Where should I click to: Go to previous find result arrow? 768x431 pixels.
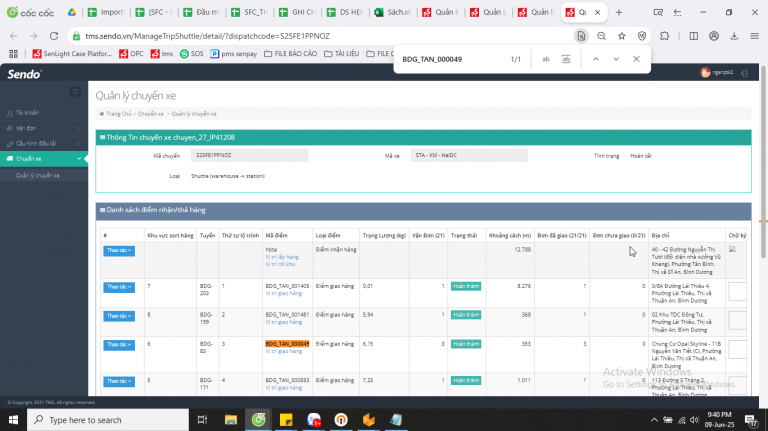[596, 59]
